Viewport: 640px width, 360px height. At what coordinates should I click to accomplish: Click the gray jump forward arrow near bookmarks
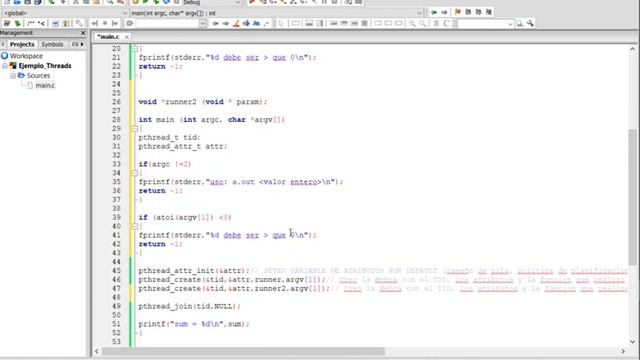[444, 12]
